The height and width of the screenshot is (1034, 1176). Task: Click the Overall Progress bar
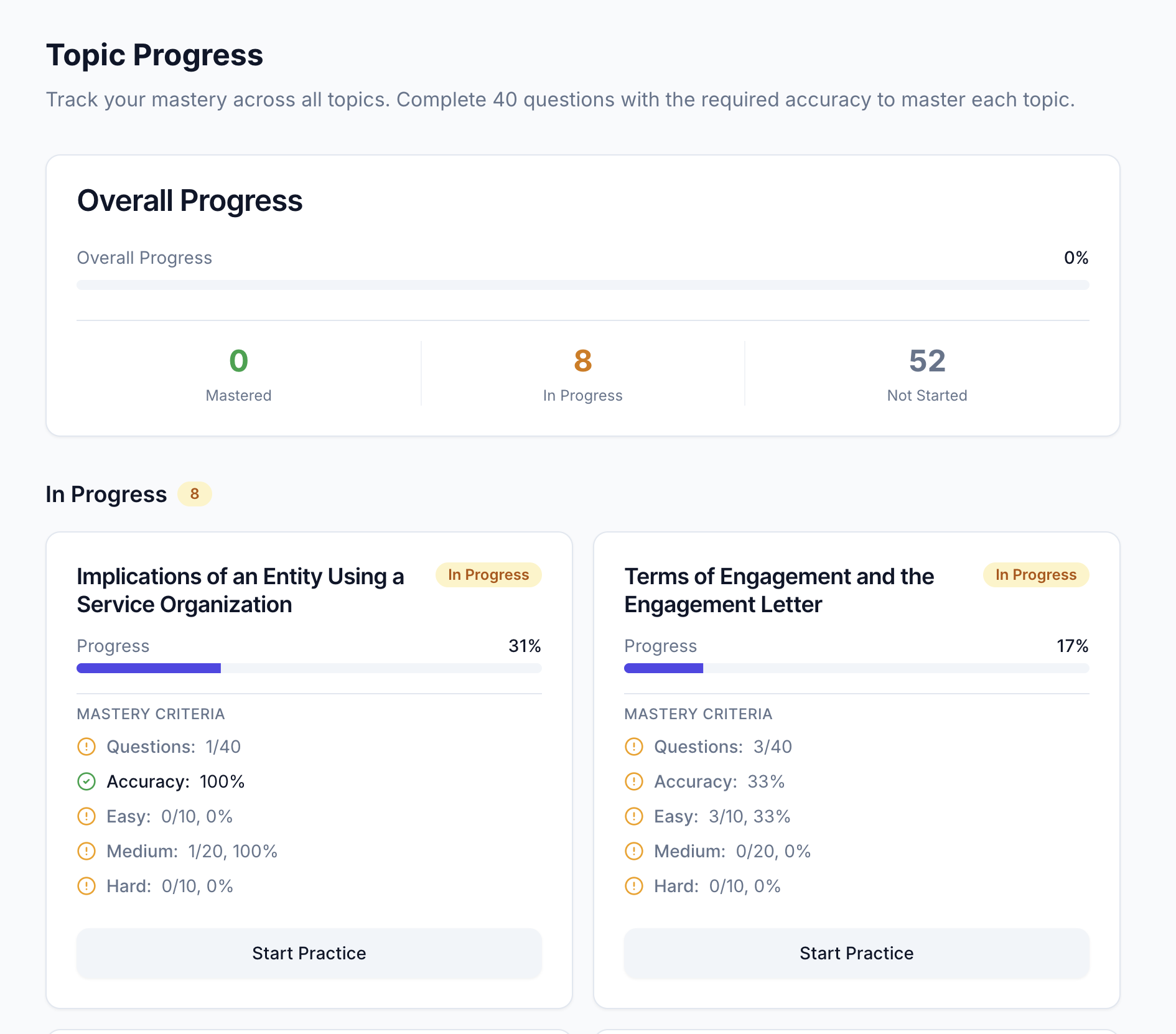582,285
